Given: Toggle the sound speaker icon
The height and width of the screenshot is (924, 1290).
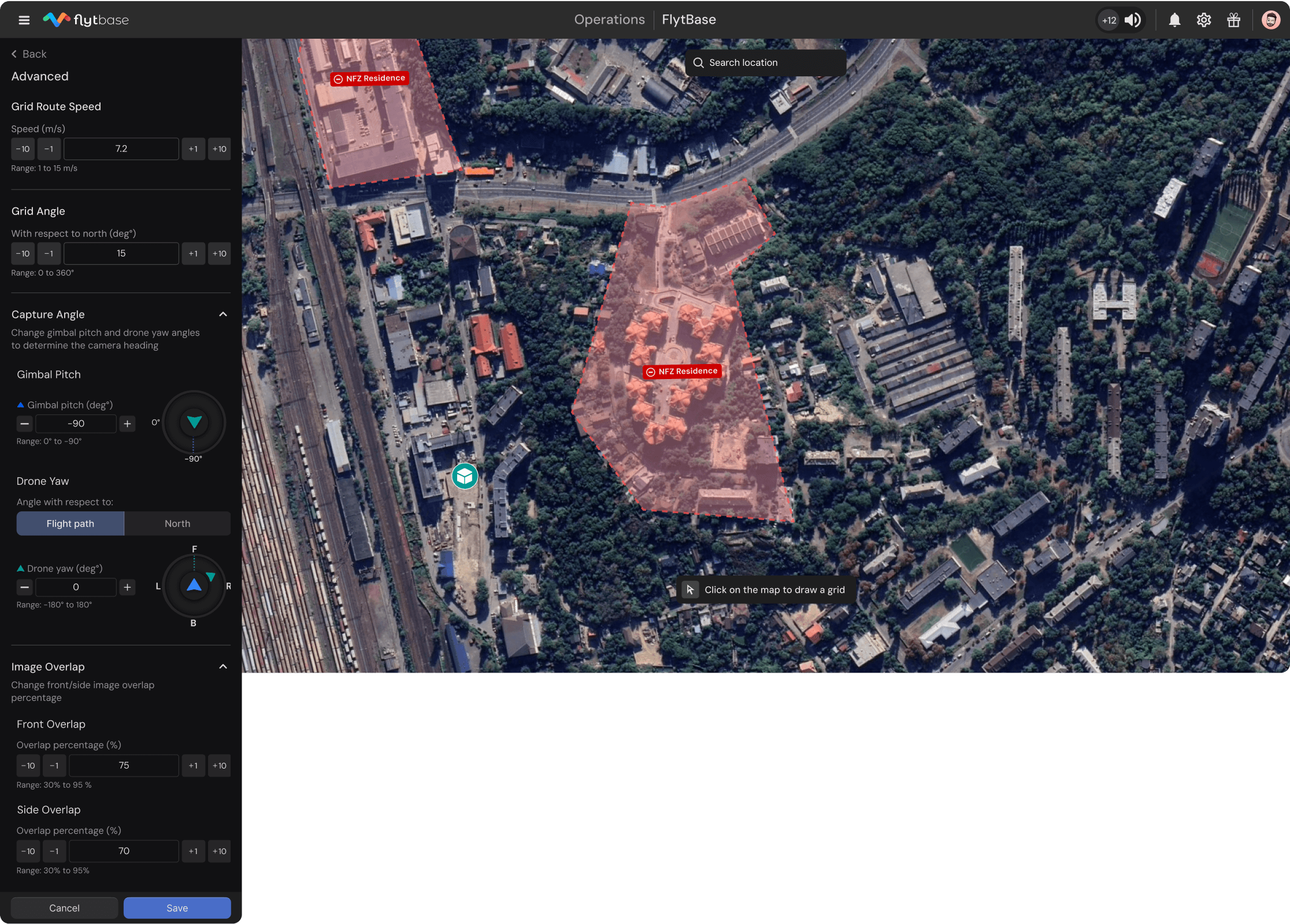Looking at the screenshot, I should (1132, 20).
